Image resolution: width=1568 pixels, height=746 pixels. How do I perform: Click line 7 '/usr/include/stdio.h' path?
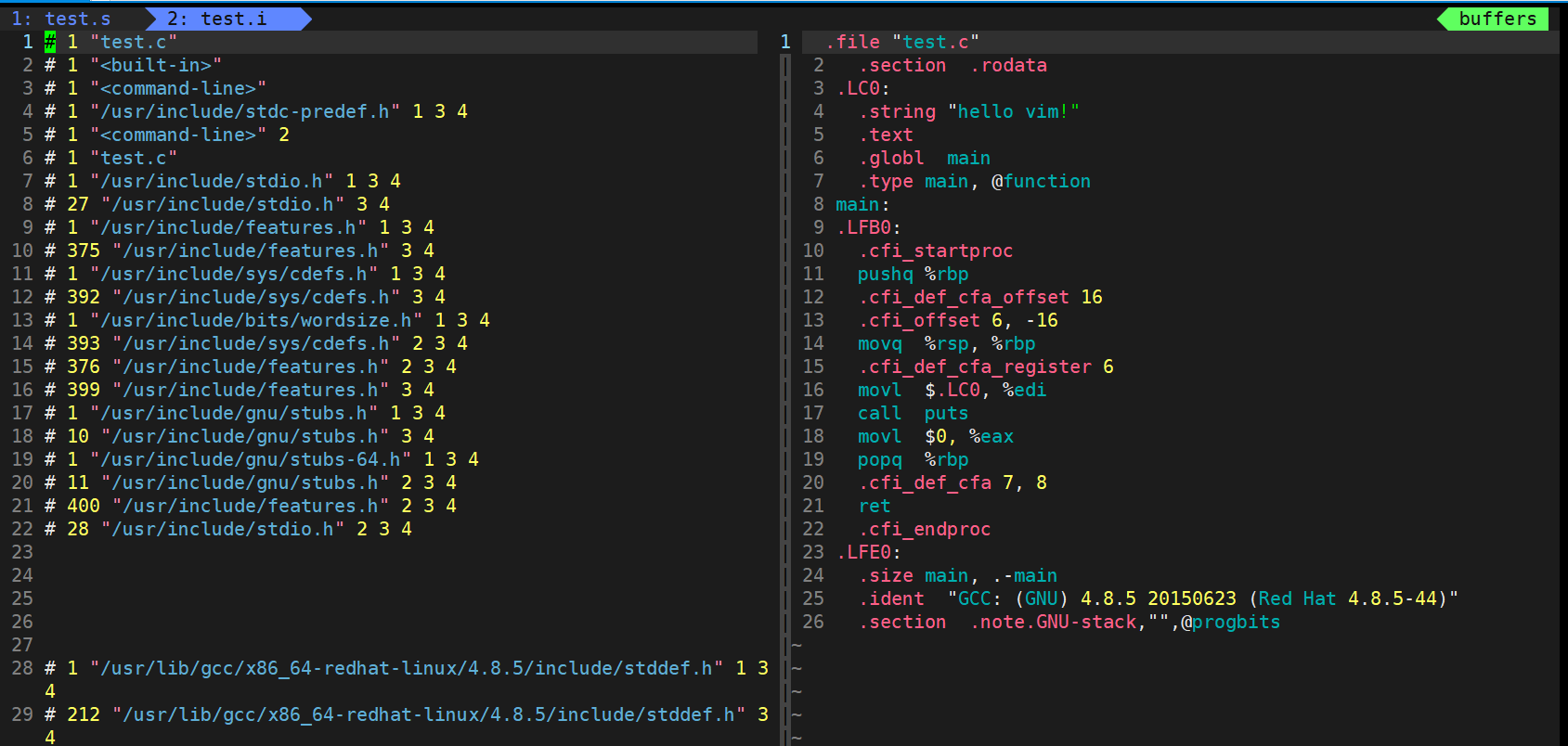[x=212, y=181]
